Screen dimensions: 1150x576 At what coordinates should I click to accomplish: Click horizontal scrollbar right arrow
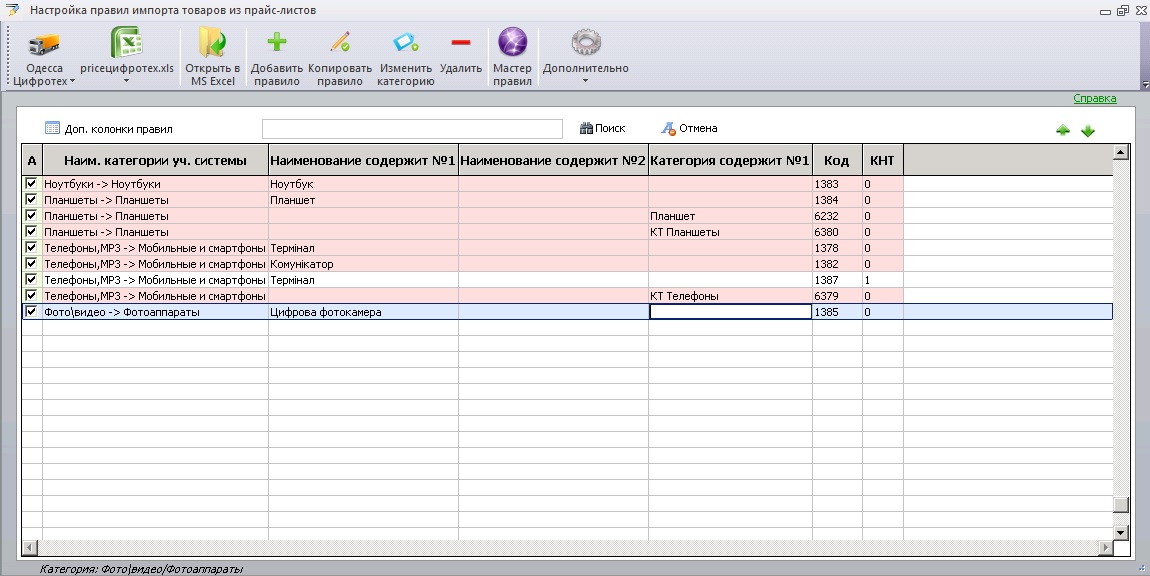(1106, 547)
